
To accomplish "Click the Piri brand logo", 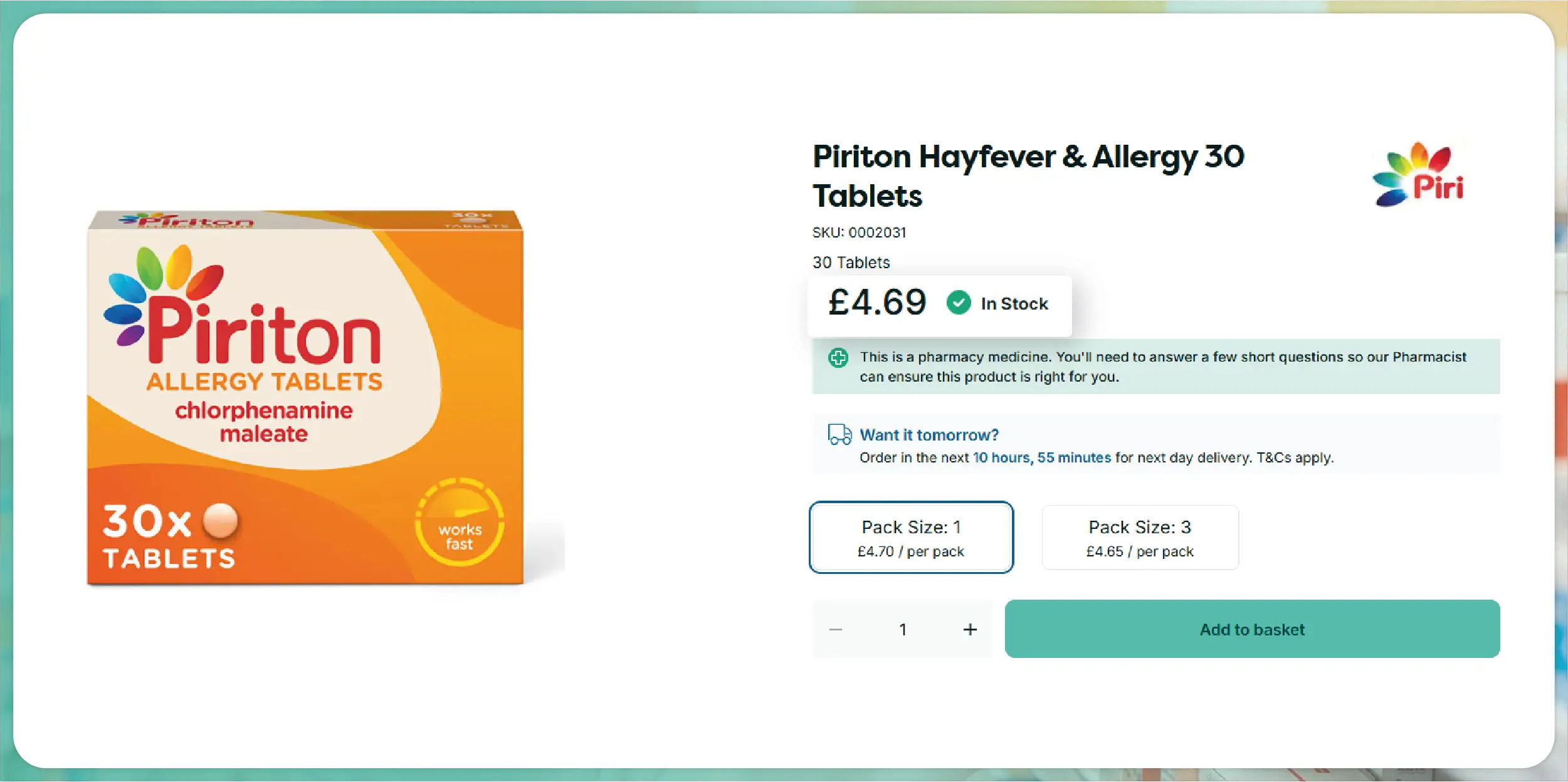I will (x=1418, y=175).
